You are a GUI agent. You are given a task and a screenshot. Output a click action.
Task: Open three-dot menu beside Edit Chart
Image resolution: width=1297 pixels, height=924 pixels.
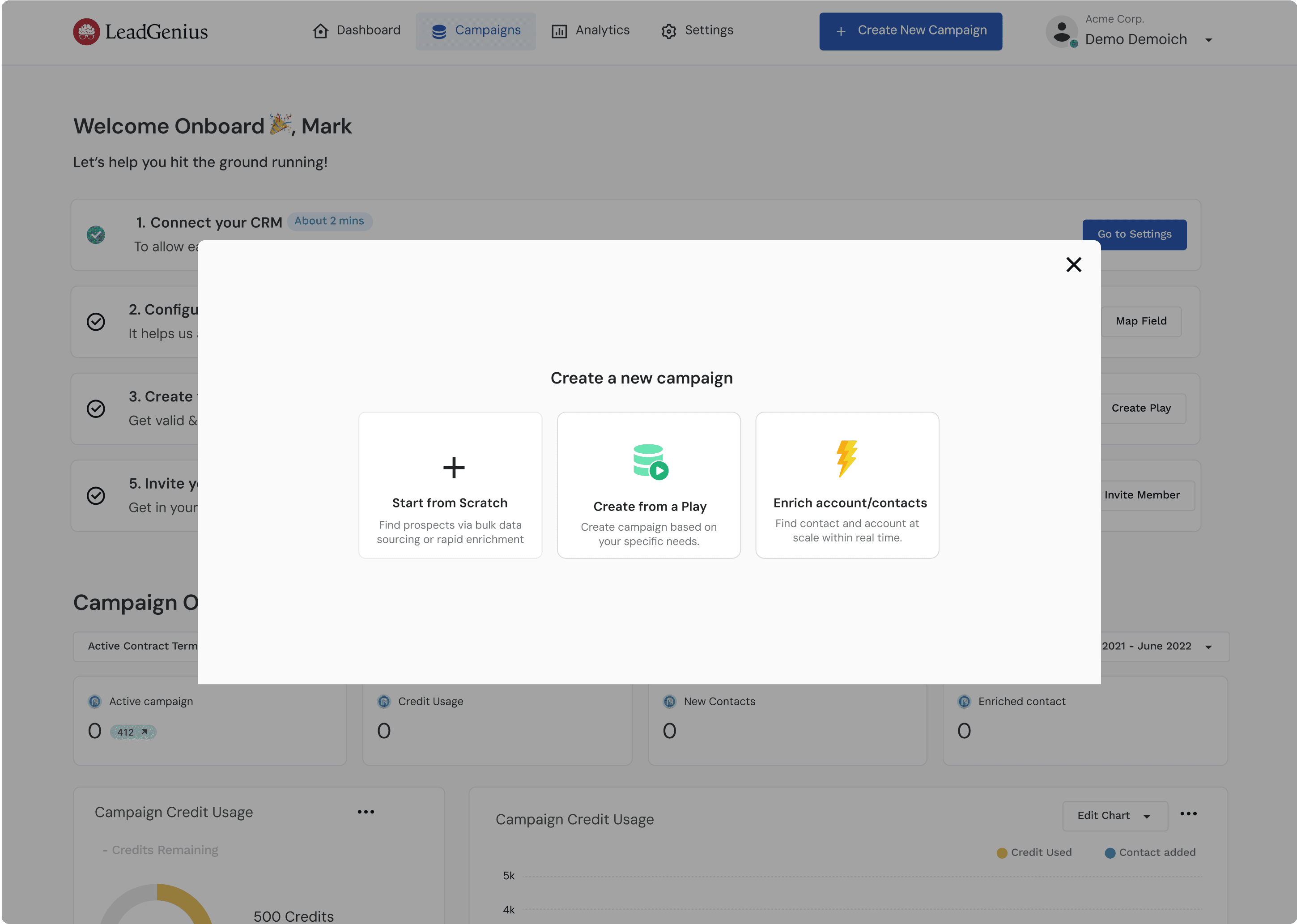1188,813
